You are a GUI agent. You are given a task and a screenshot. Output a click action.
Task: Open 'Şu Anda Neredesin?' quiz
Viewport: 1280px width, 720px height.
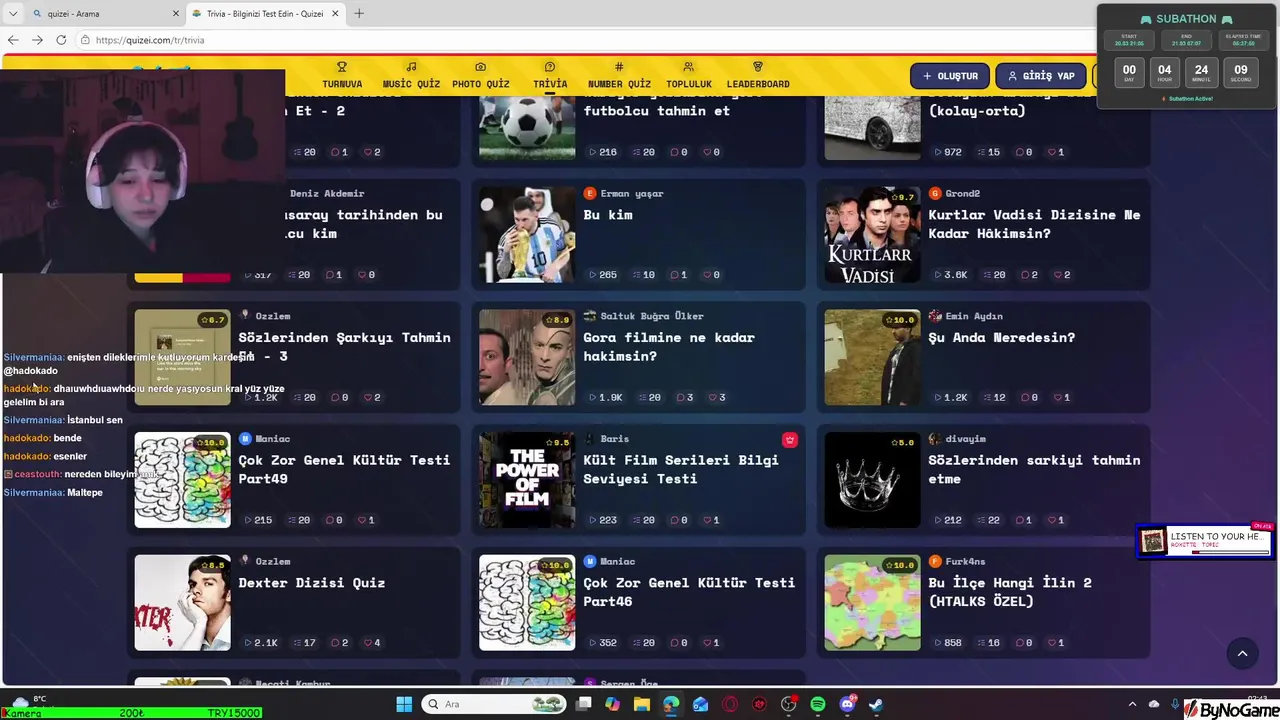coord(1001,337)
